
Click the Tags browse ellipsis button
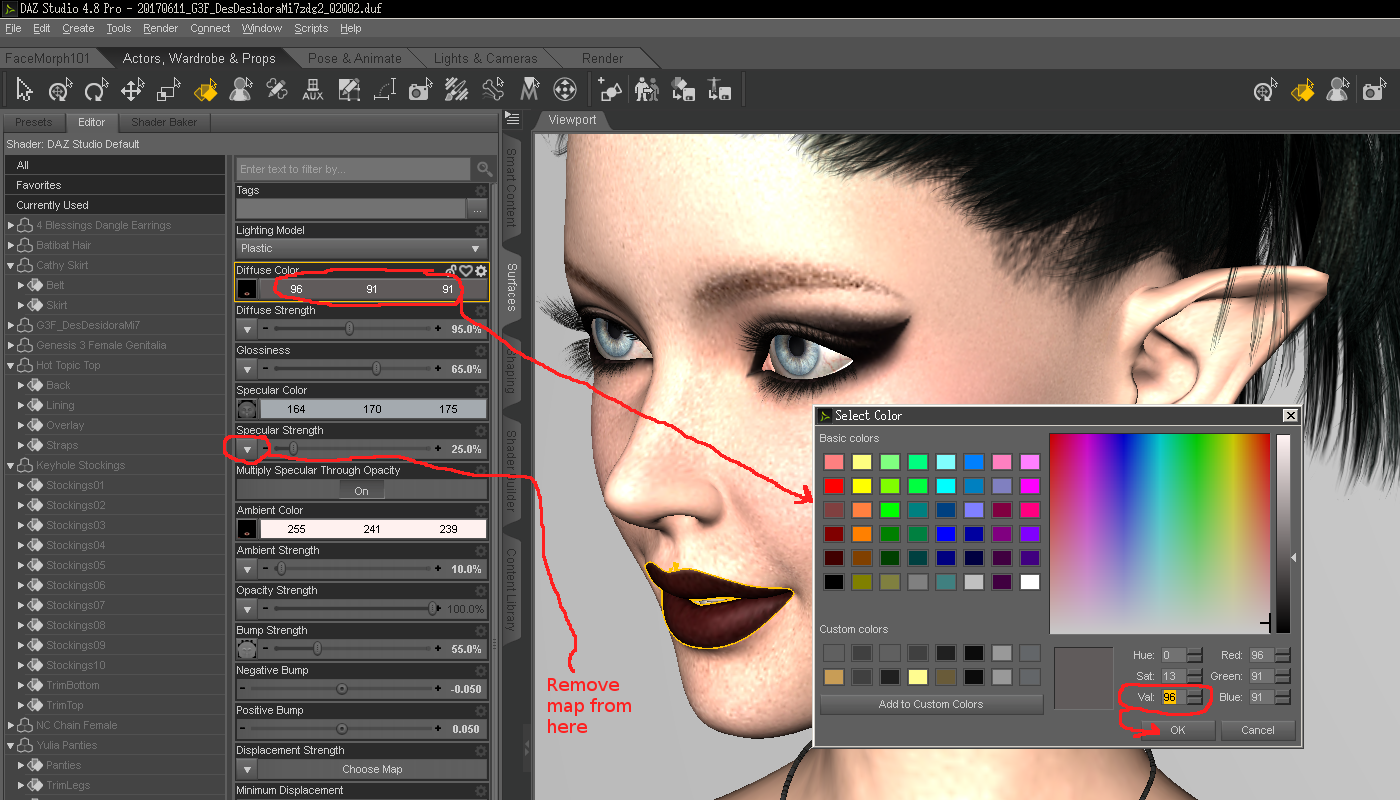[477, 209]
